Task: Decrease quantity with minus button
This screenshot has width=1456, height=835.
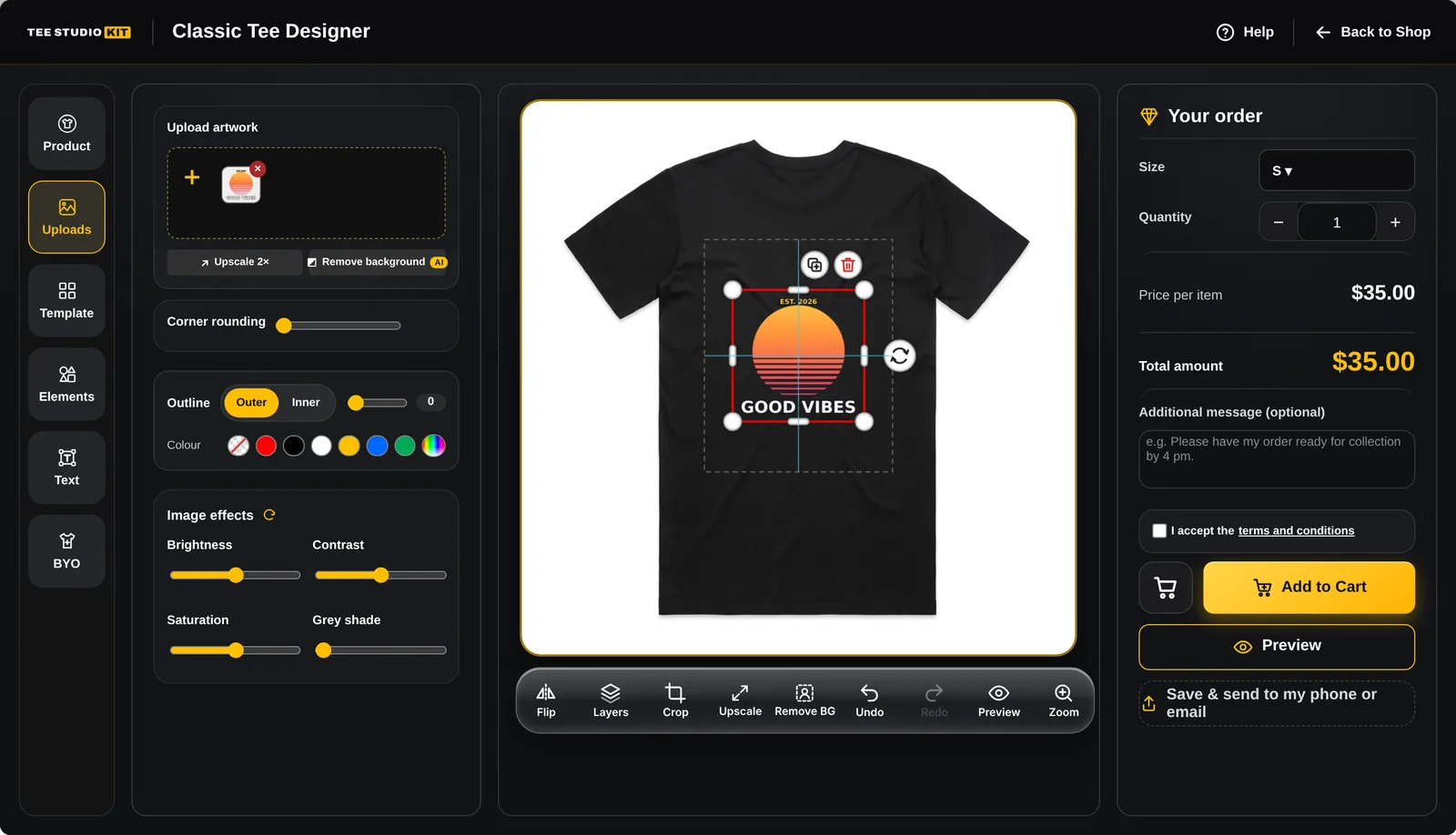Action: [x=1279, y=223]
